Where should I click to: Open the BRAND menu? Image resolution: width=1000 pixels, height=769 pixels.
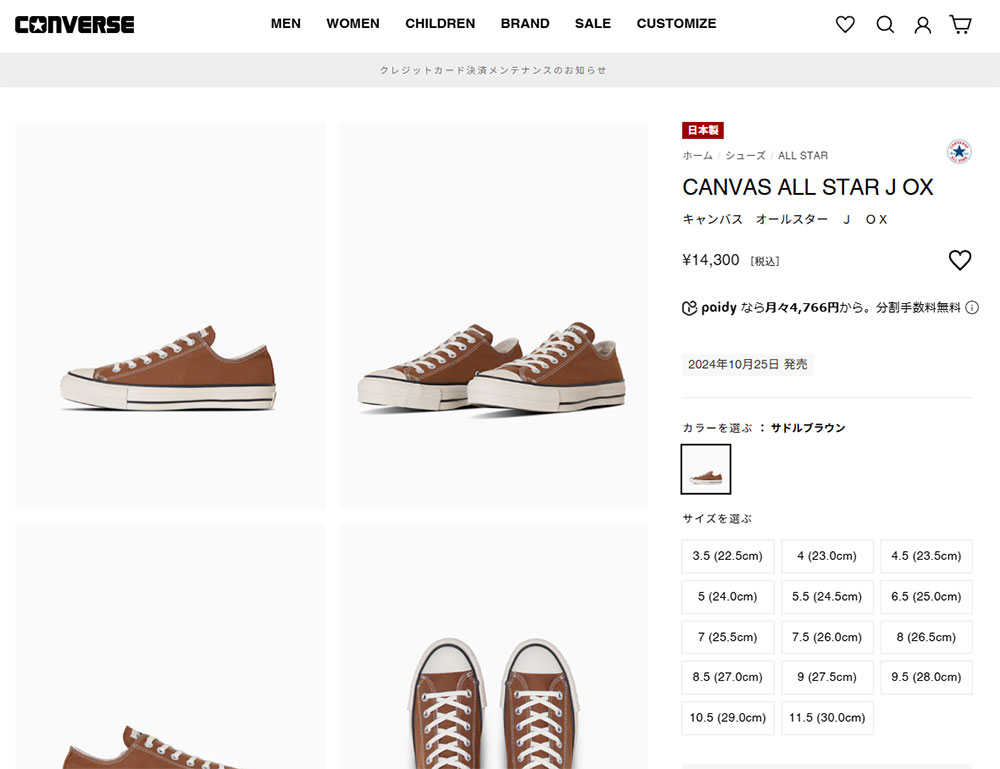tap(525, 24)
